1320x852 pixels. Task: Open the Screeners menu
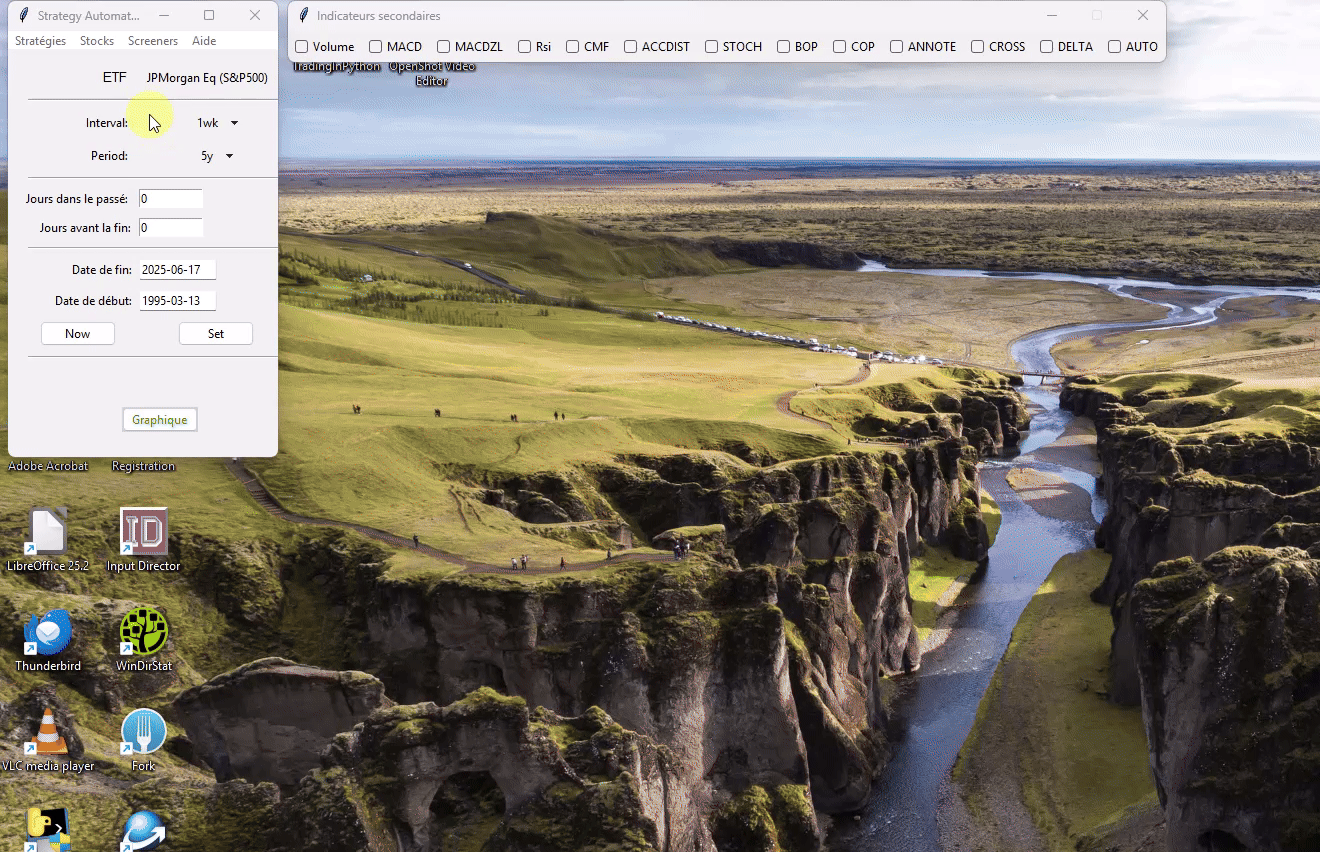pos(153,41)
